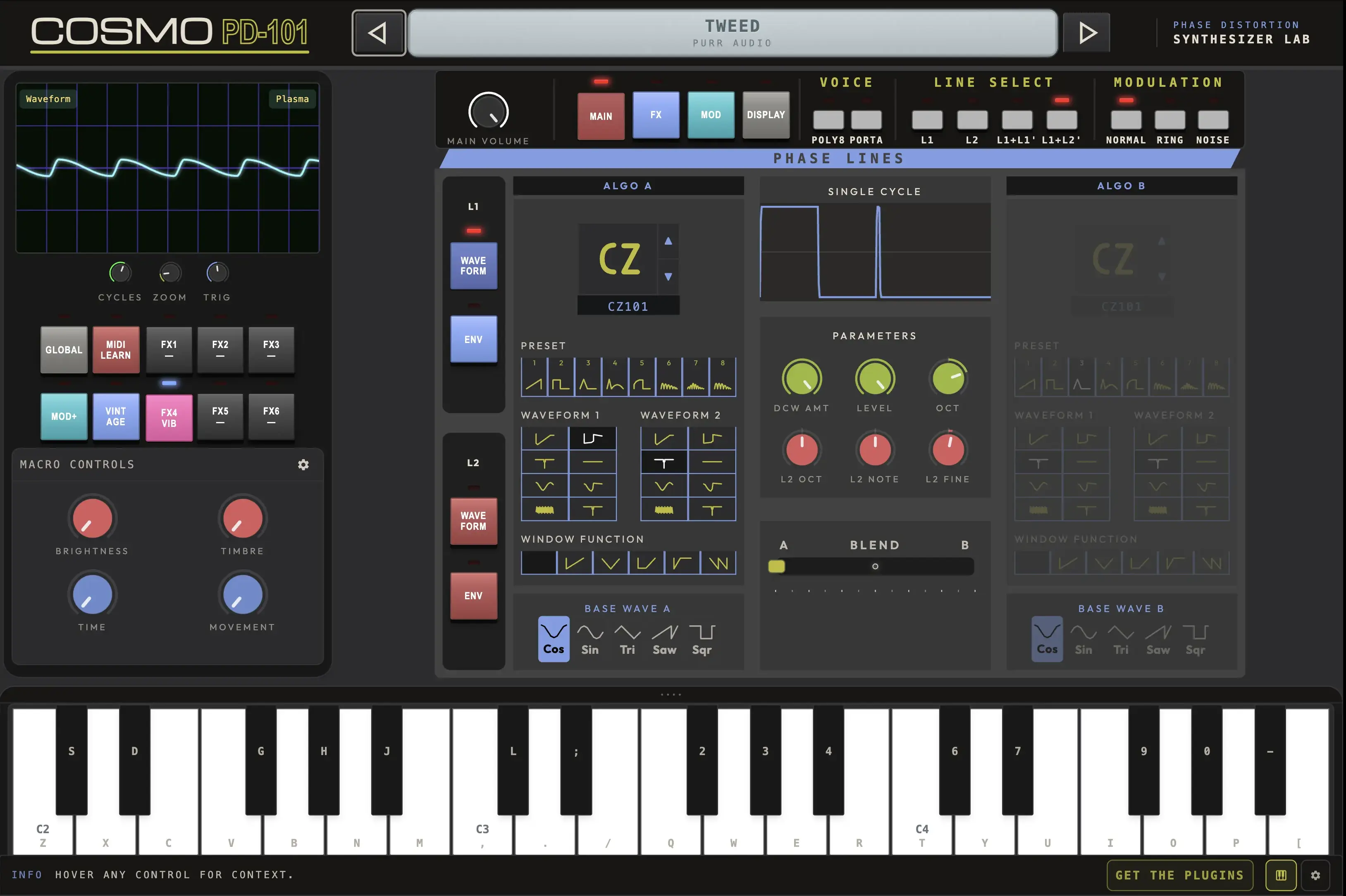
Task: Toggle the on-screen keyboard icon
Action: 1280,875
